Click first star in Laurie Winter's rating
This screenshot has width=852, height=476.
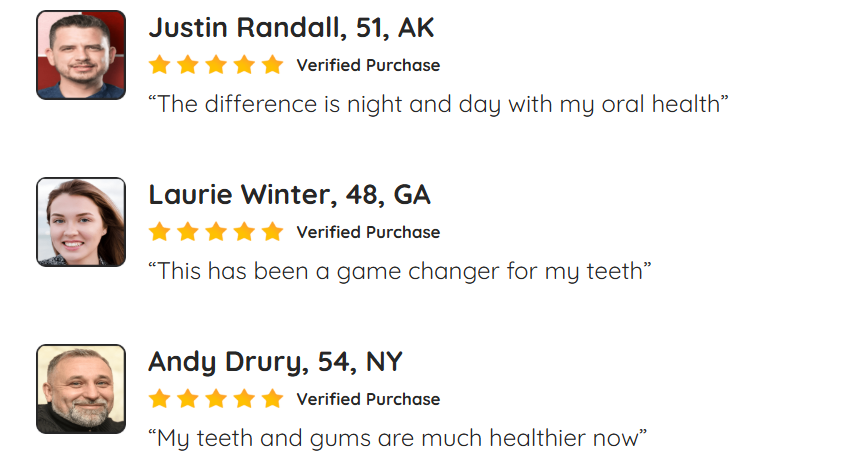pos(159,233)
